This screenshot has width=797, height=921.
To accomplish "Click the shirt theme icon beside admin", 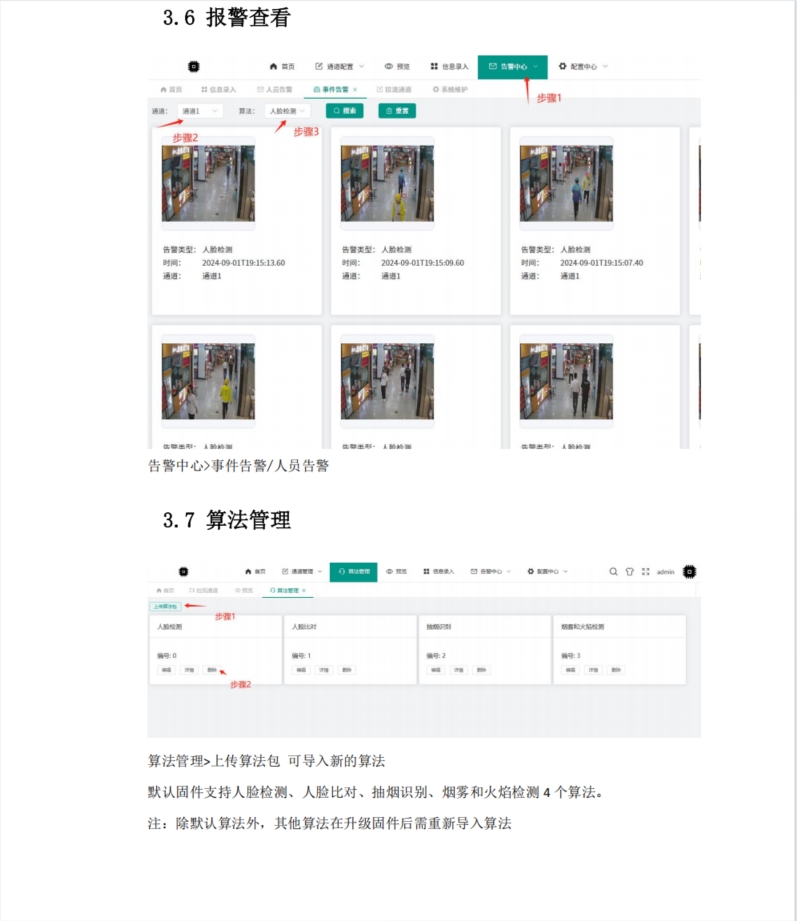I will [x=629, y=572].
